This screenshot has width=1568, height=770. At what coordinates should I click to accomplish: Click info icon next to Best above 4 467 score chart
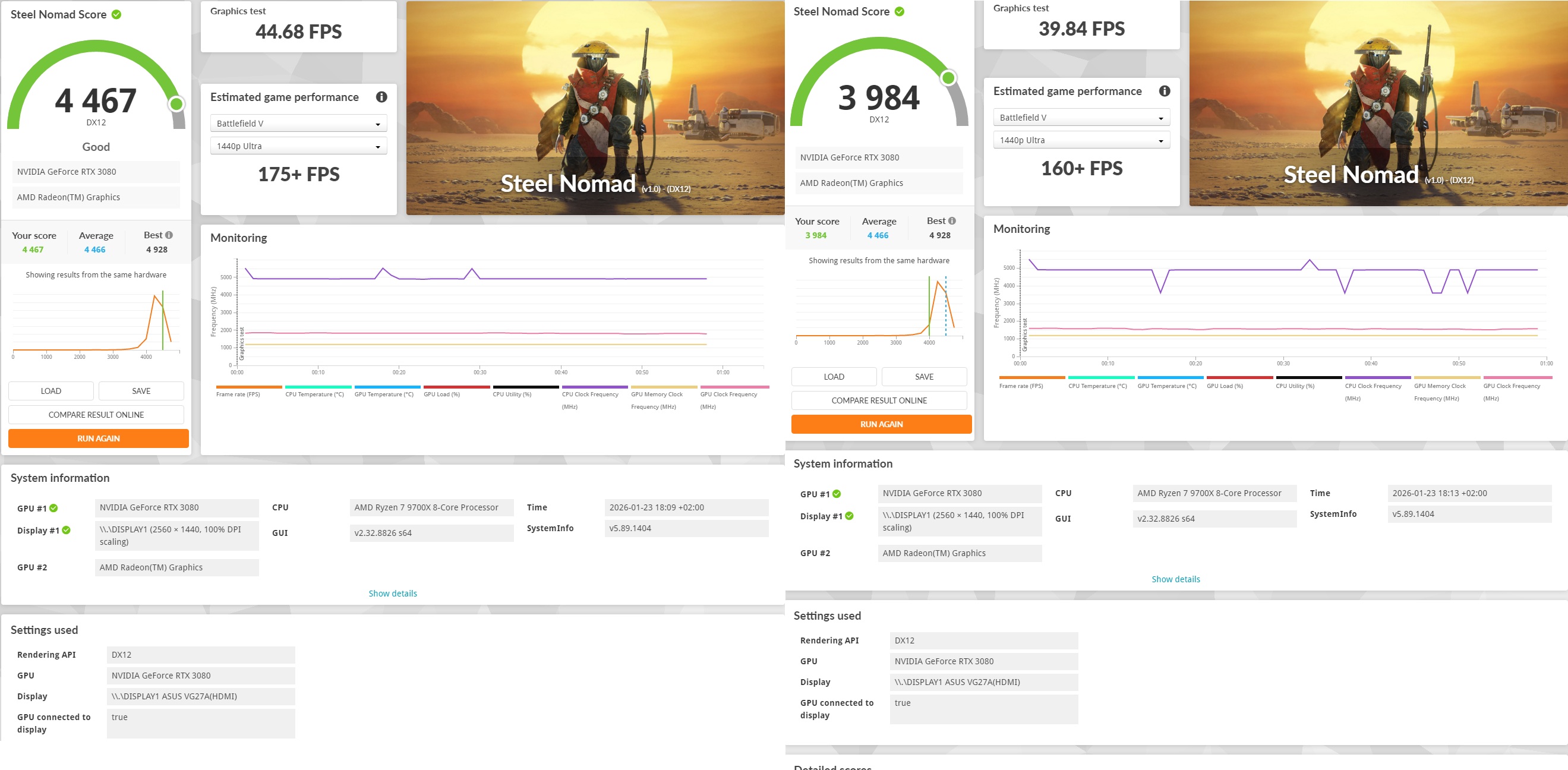click(169, 235)
